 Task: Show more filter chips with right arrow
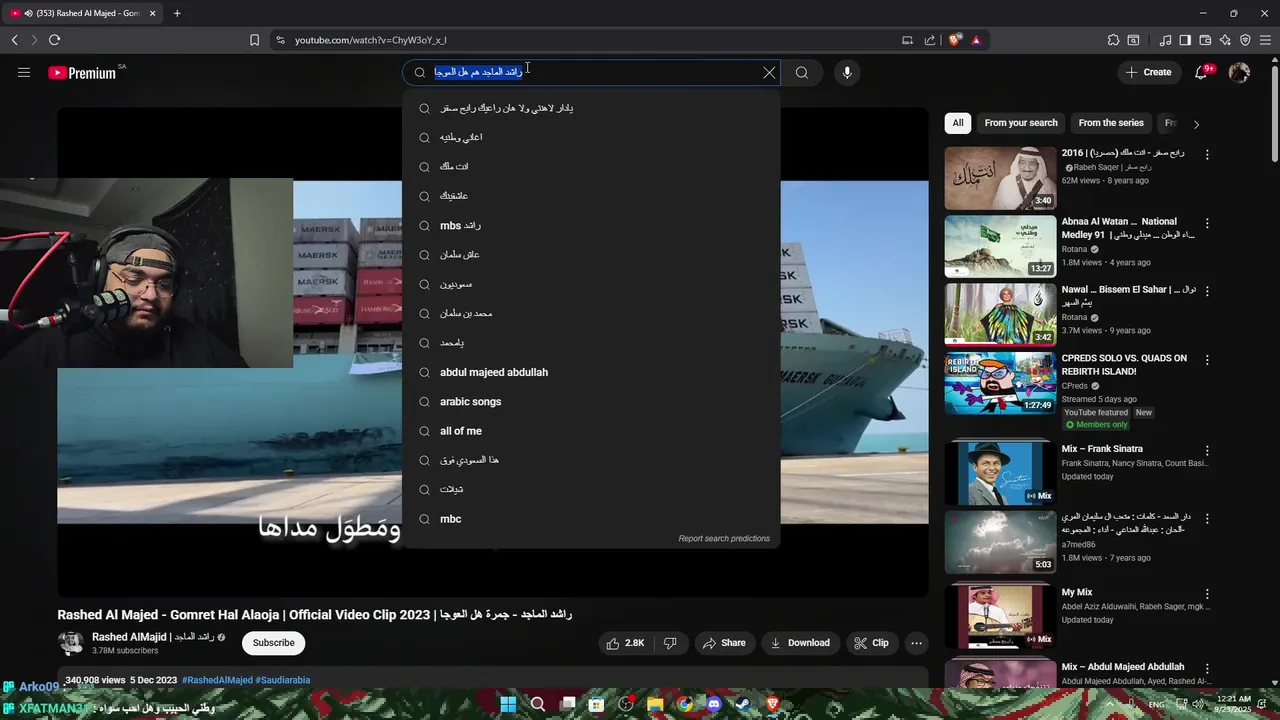tap(1196, 124)
